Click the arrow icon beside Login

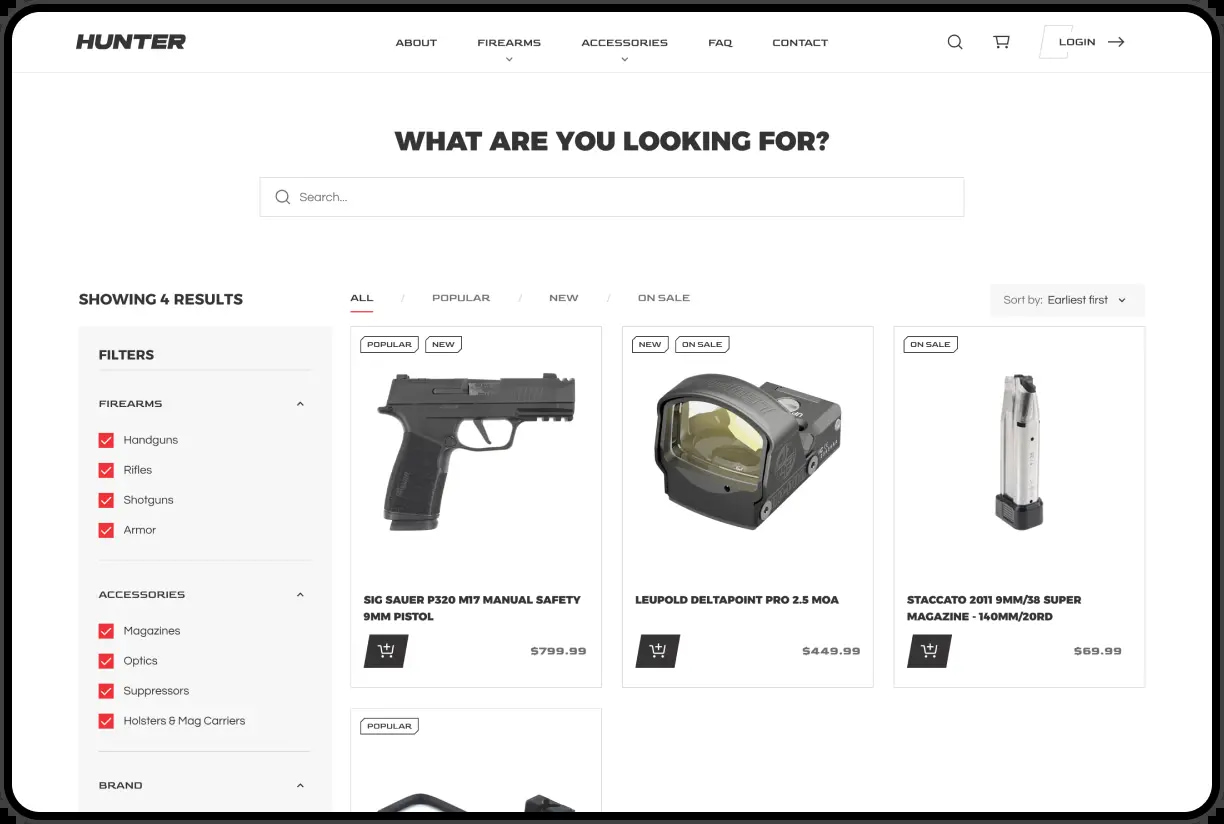[1116, 42]
